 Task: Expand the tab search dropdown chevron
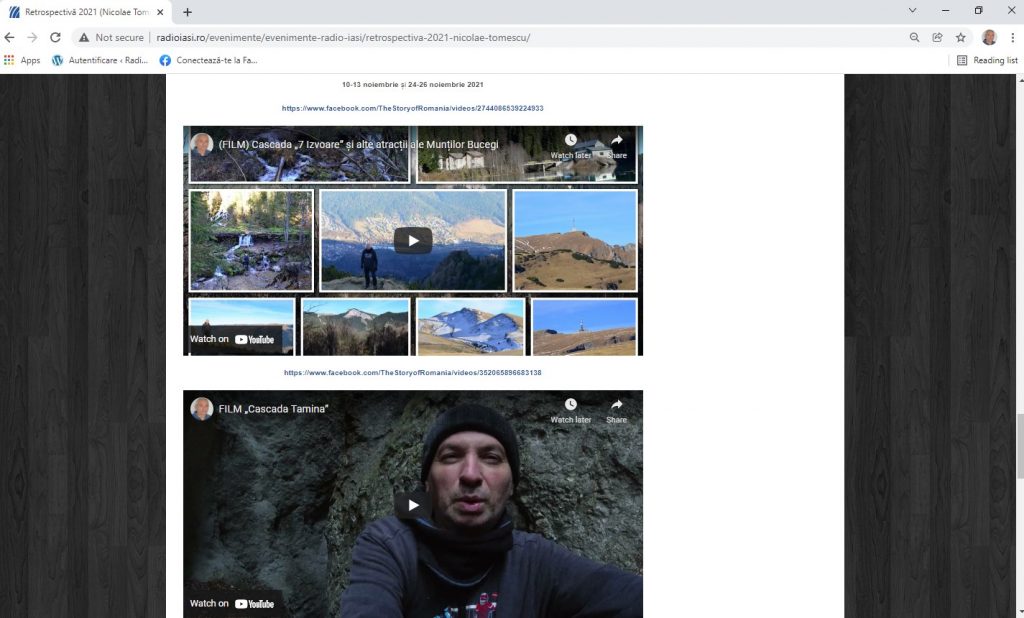coord(912,11)
